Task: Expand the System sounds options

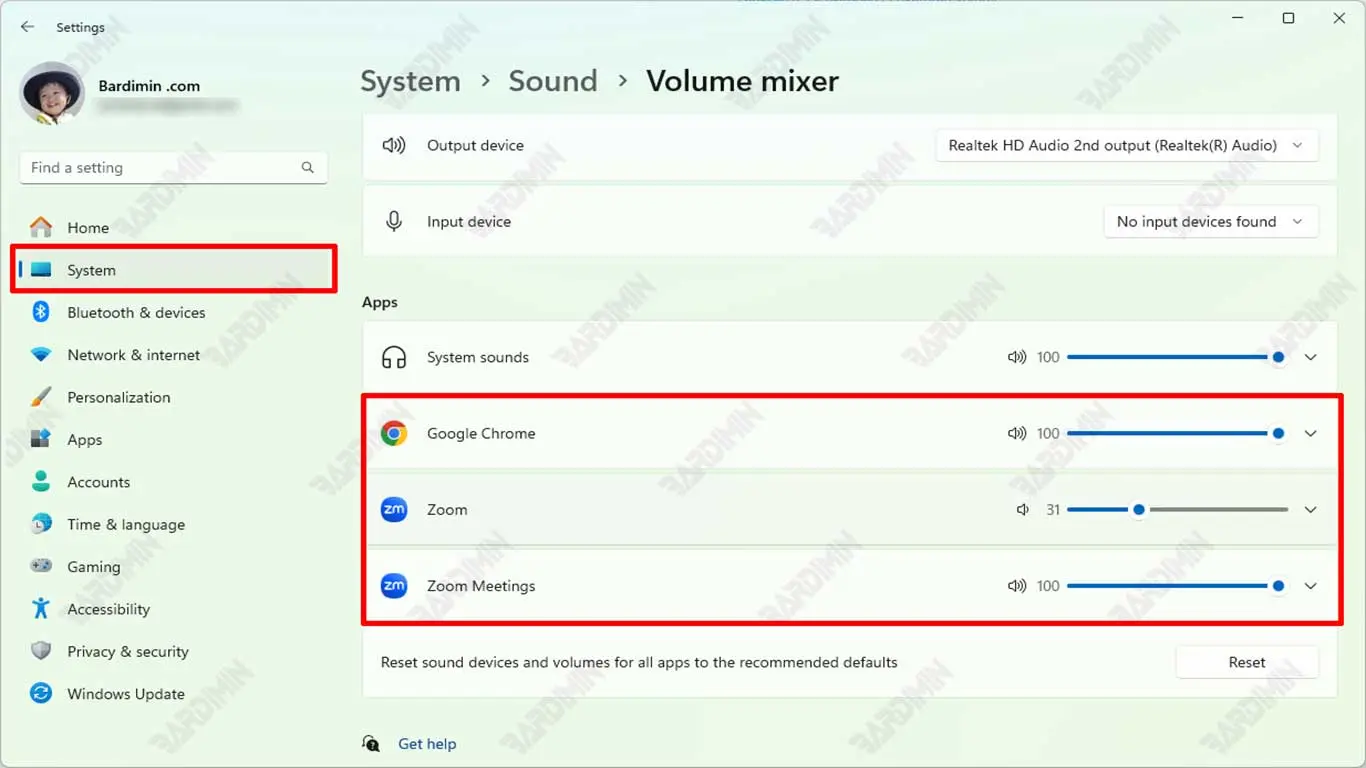Action: [1310, 357]
